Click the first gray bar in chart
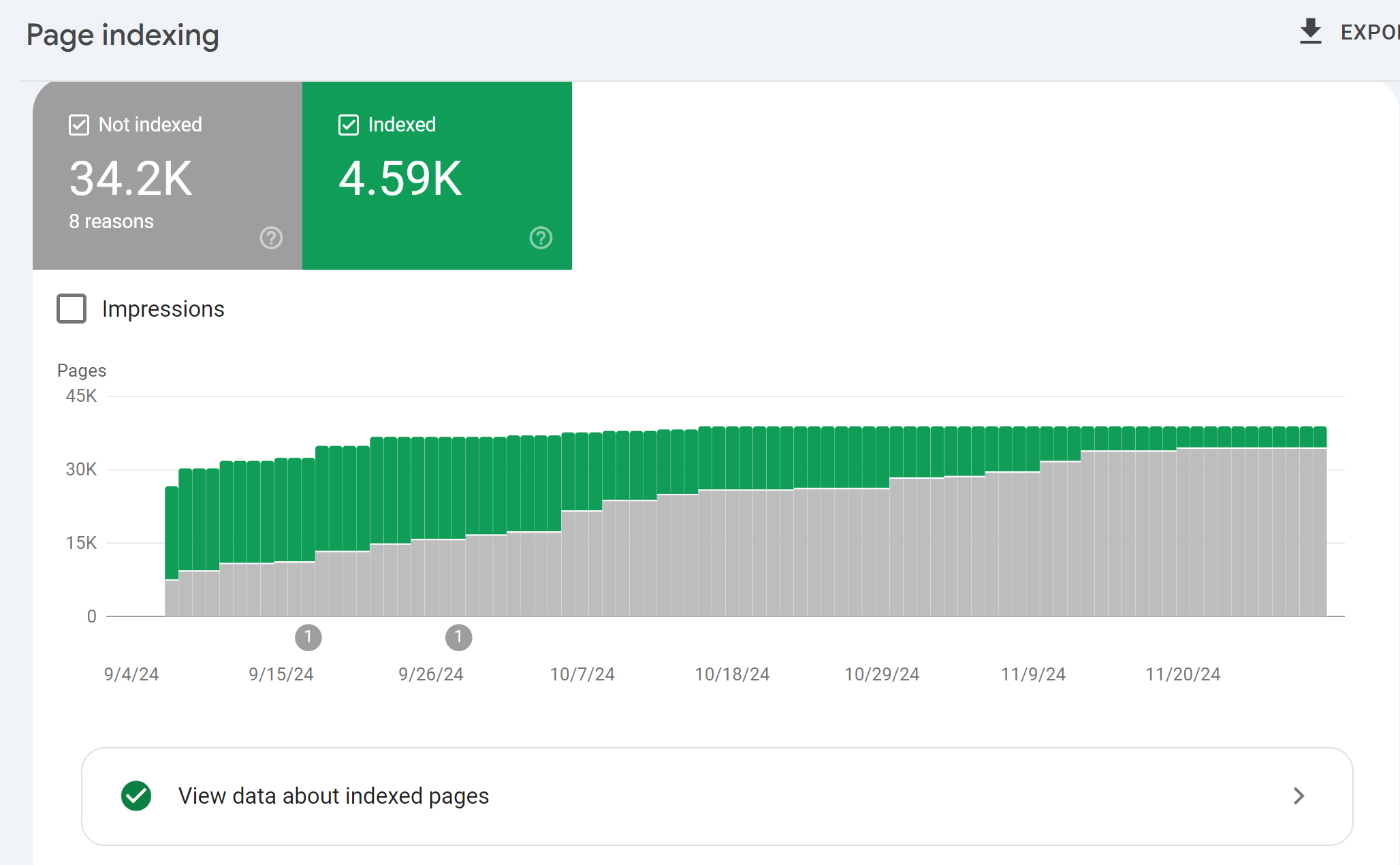This screenshot has width=1400, height=865. (x=172, y=598)
